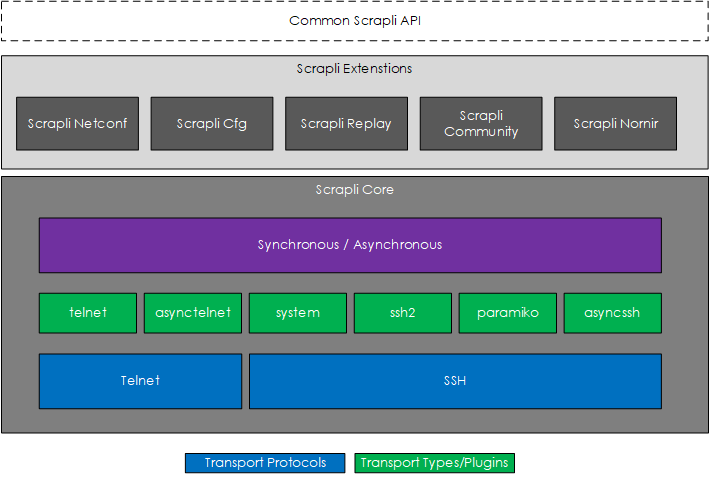Click the blue Transport Protocols legend swatch
This screenshot has width=710, height=477.
pyautogui.click(x=265, y=463)
